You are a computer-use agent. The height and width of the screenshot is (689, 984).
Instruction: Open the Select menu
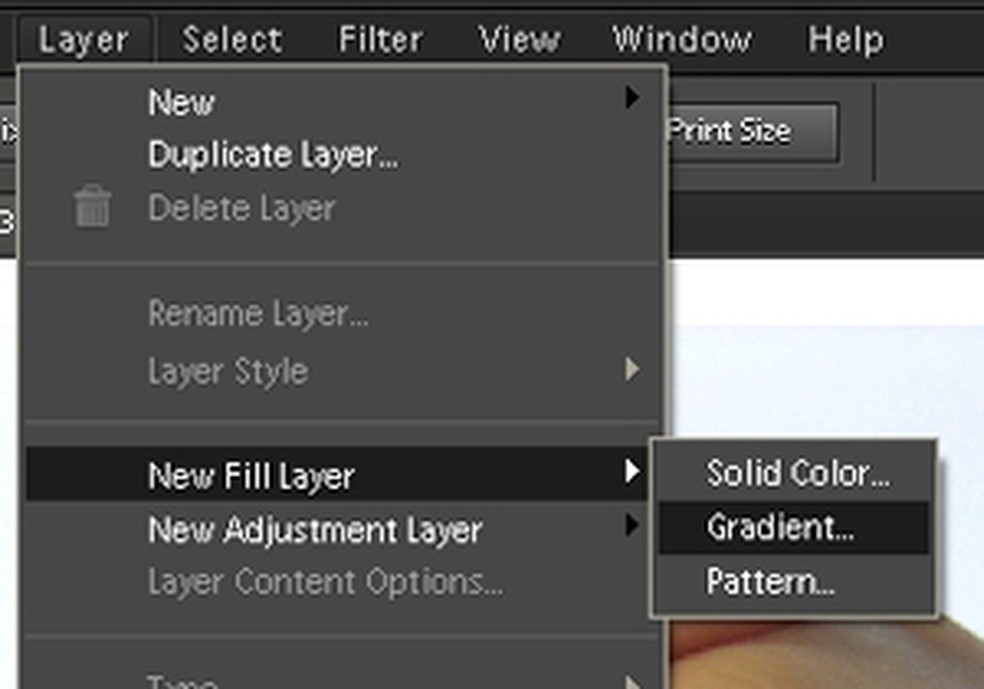coord(232,40)
